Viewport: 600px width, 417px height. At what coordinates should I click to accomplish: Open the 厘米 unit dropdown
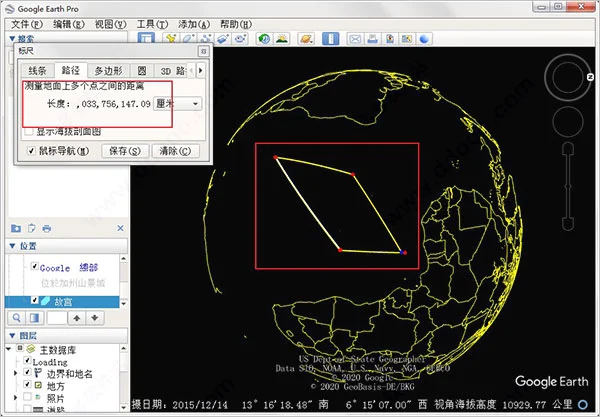point(177,104)
